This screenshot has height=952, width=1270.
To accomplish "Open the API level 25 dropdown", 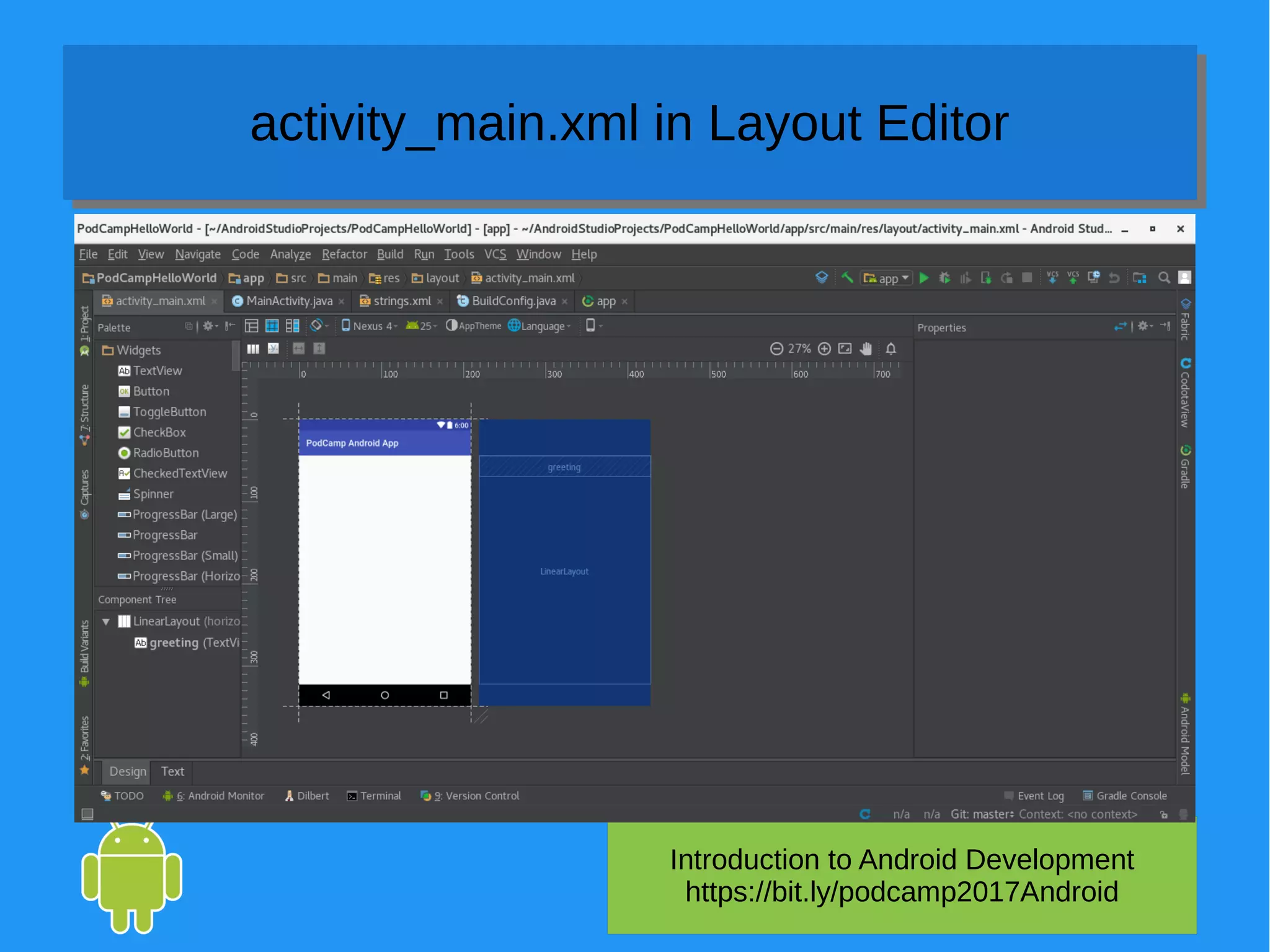I will pyautogui.click(x=421, y=326).
